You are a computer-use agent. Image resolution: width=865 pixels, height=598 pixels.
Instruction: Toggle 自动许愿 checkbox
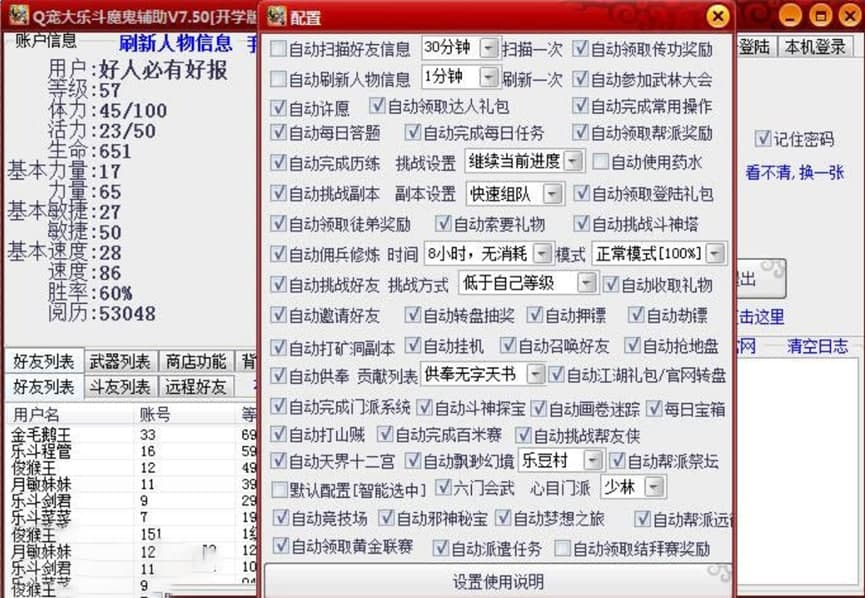(x=279, y=107)
